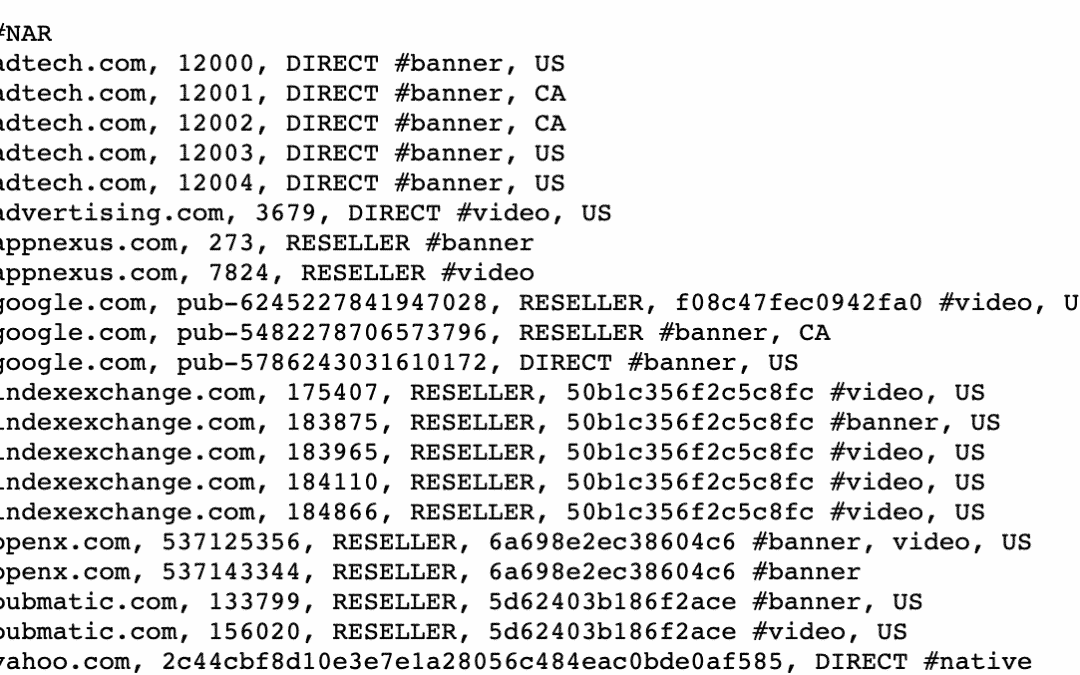This screenshot has width=1080, height=675.
Task: Click the advertising.com 3679 line
Action: (306, 213)
